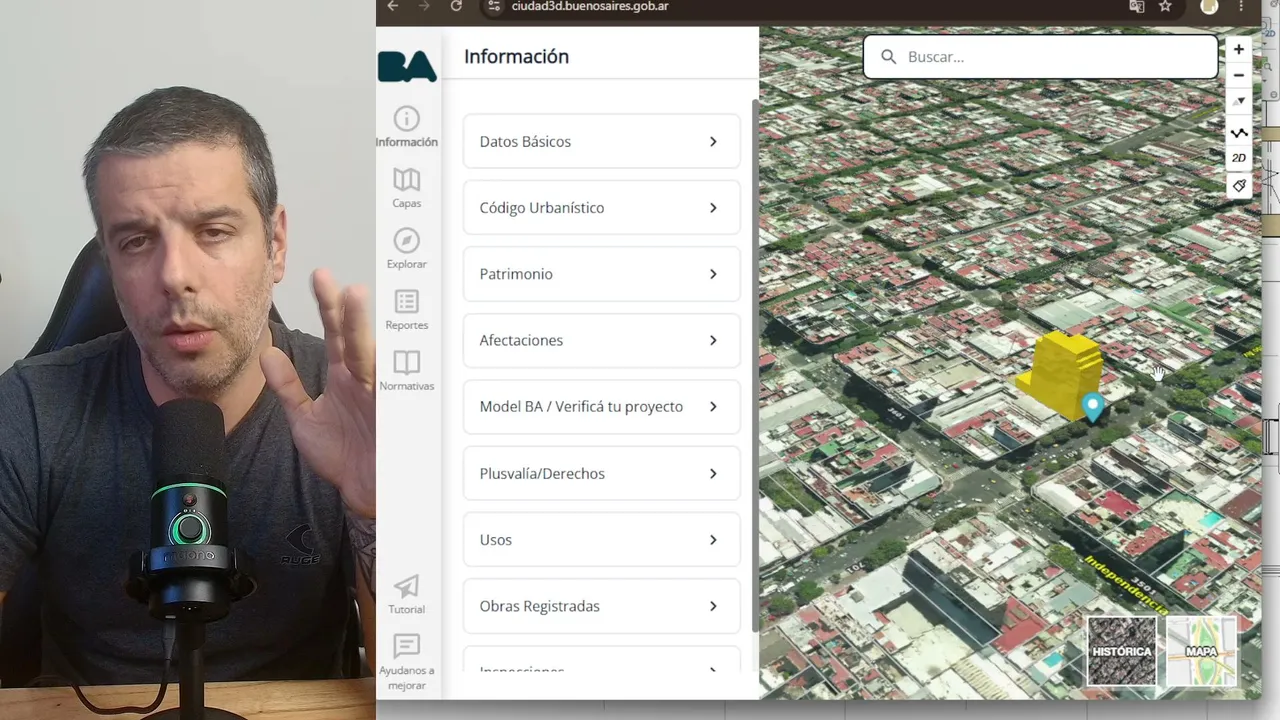Viewport: 1280px width, 720px height.
Task: Expand the Obras Registradas row
Action: click(x=602, y=606)
